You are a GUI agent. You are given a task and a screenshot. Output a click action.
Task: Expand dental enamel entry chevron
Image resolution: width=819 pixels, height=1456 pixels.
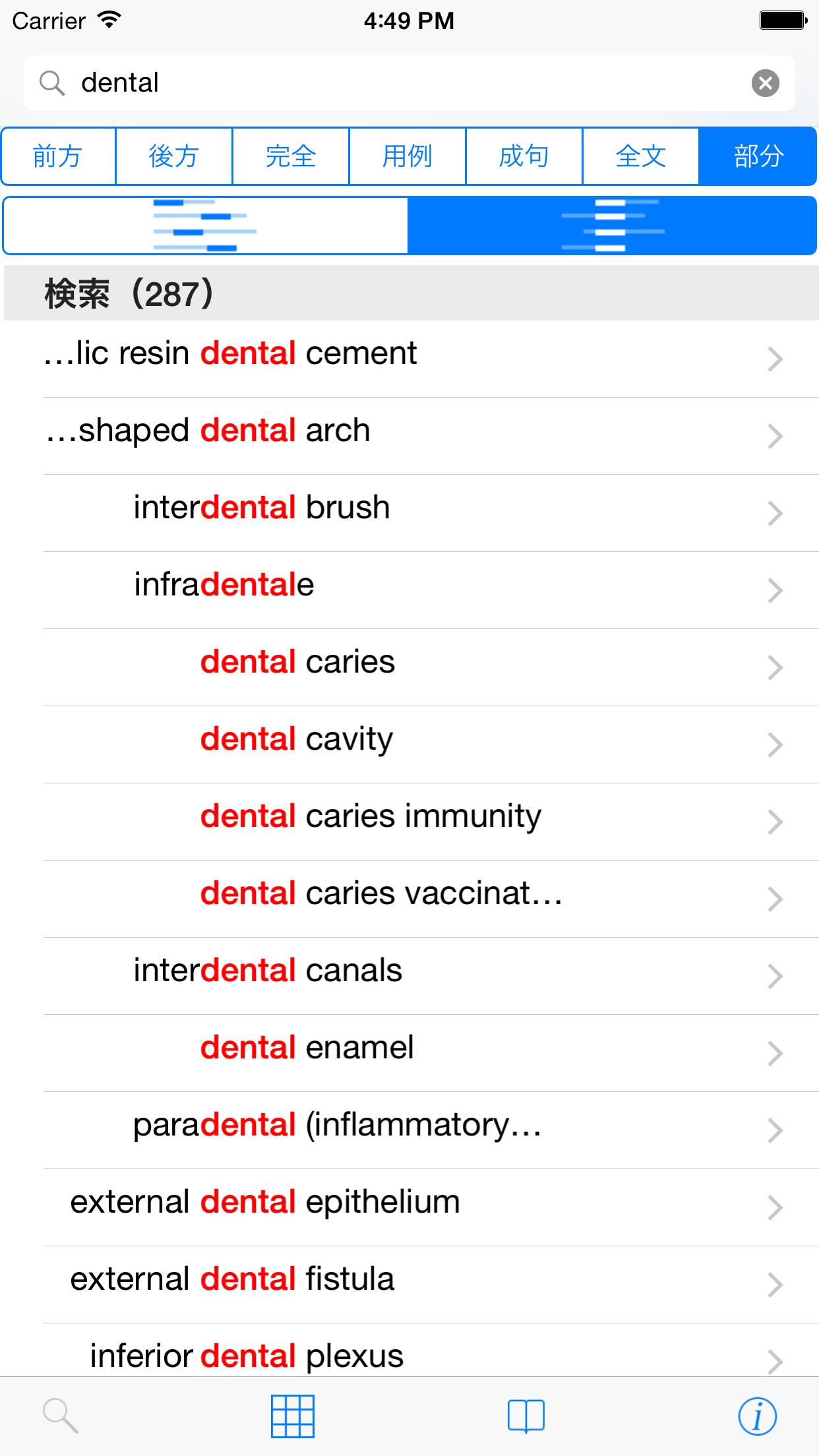(775, 1053)
